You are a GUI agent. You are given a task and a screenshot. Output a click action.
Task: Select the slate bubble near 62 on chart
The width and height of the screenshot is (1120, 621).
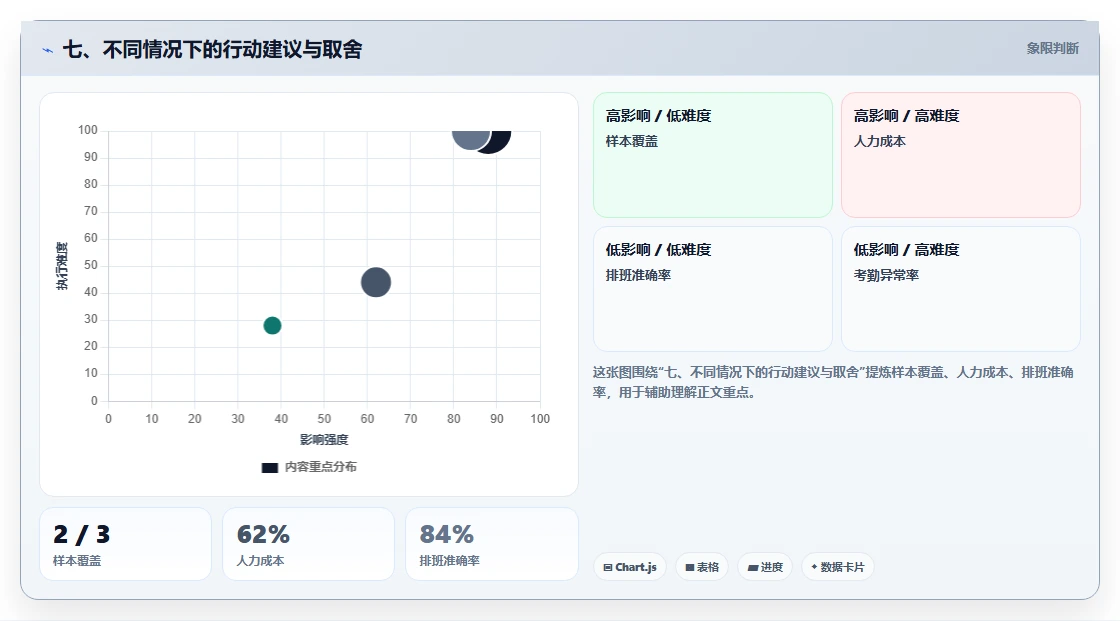(376, 282)
